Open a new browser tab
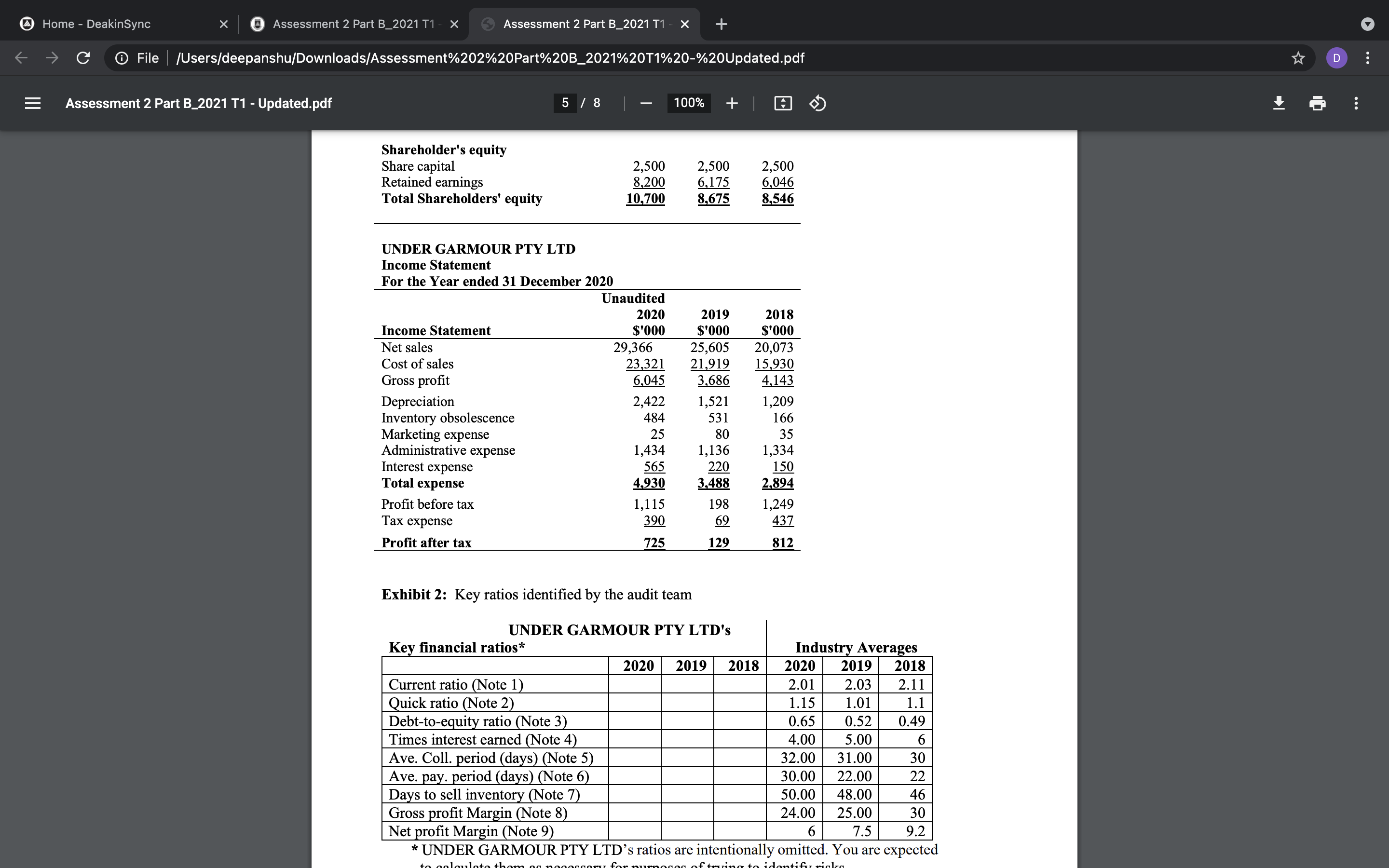This screenshot has width=1389, height=868. 721,24
